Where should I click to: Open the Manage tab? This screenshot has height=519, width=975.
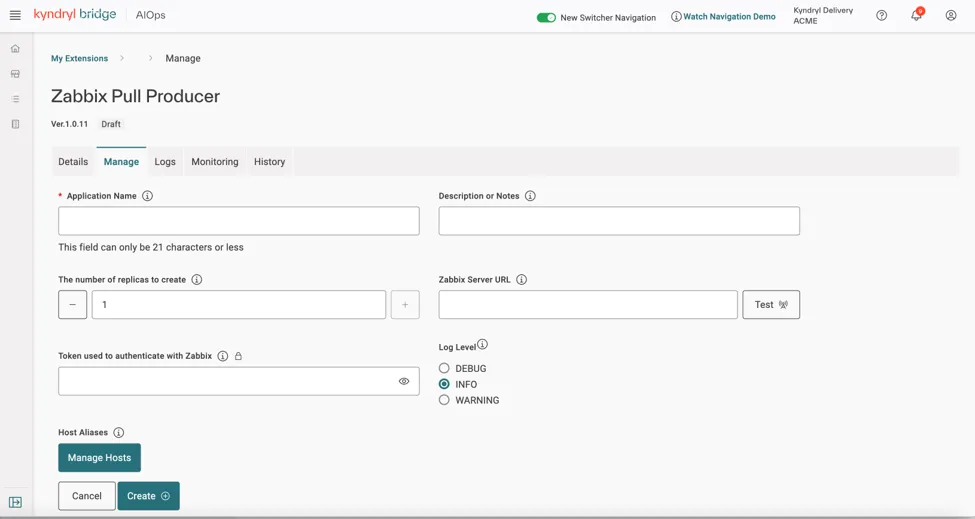(121, 162)
